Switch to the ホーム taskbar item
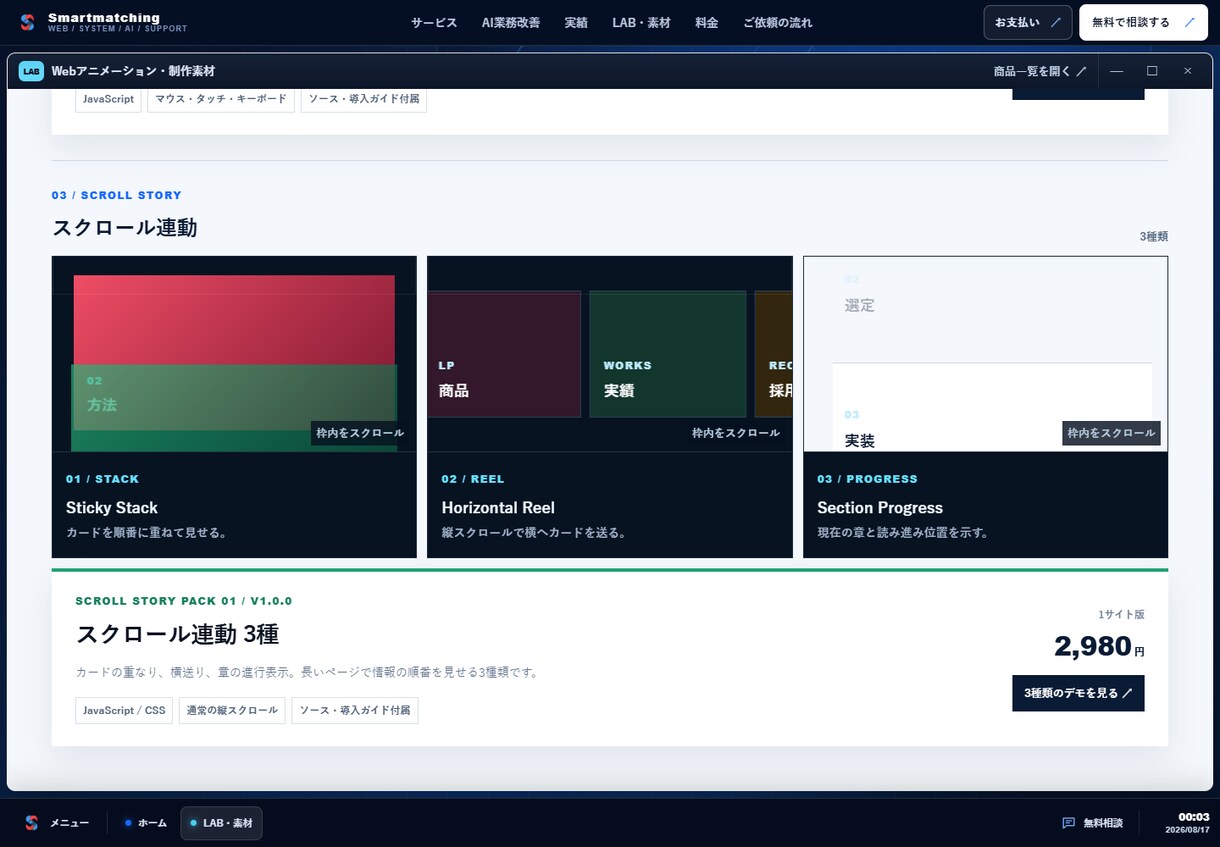 [x=146, y=823]
